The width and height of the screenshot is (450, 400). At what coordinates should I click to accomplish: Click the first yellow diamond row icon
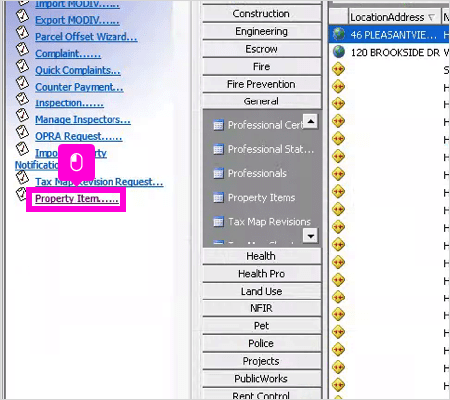pyautogui.click(x=338, y=69)
